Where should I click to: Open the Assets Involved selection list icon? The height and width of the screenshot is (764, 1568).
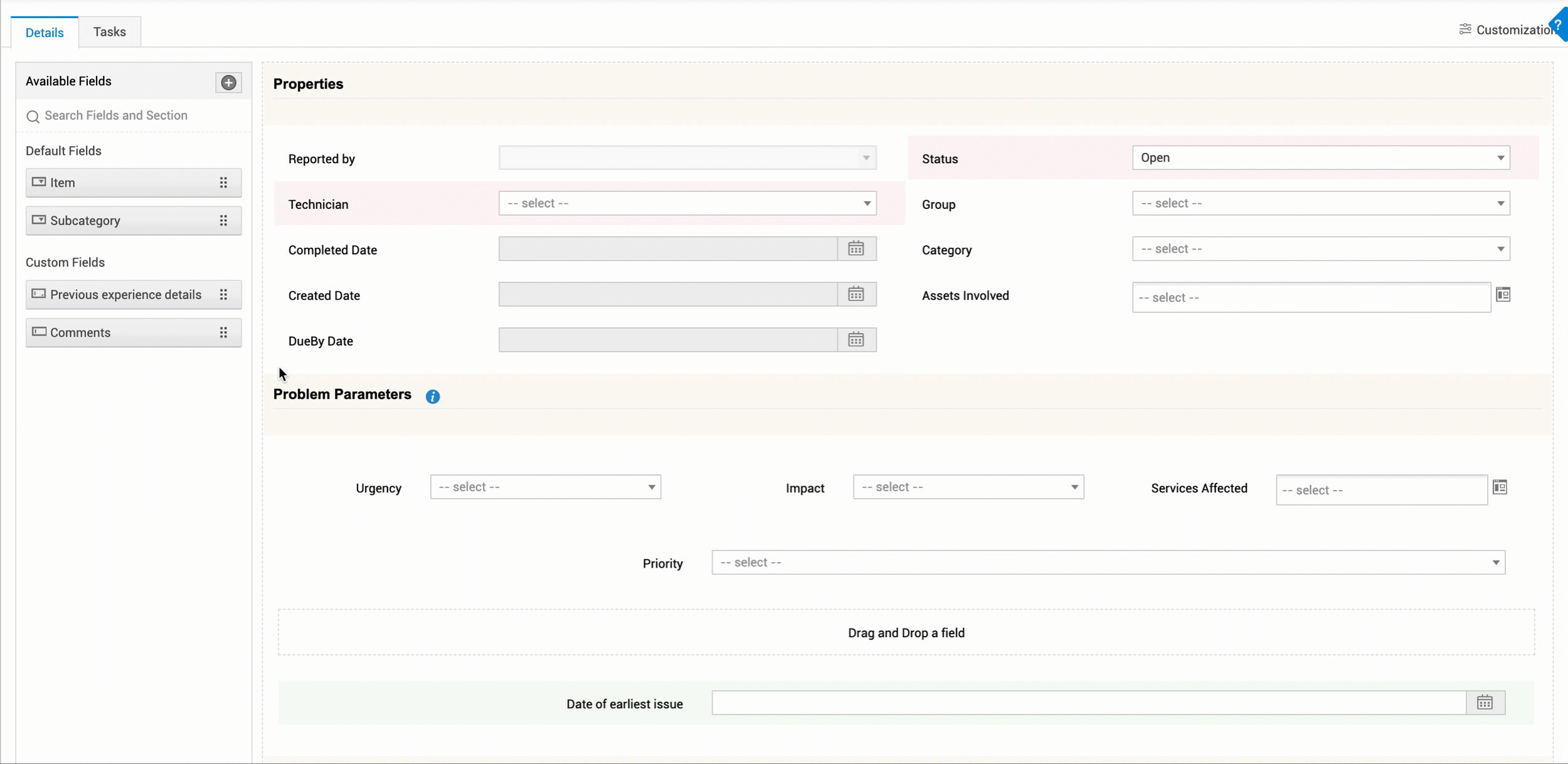1503,294
